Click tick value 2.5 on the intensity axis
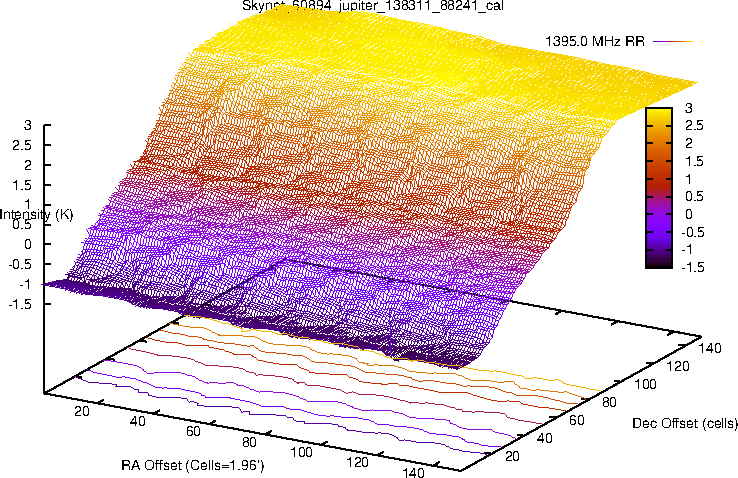Viewport: 738px width, 478px height. (x=22, y=145)
